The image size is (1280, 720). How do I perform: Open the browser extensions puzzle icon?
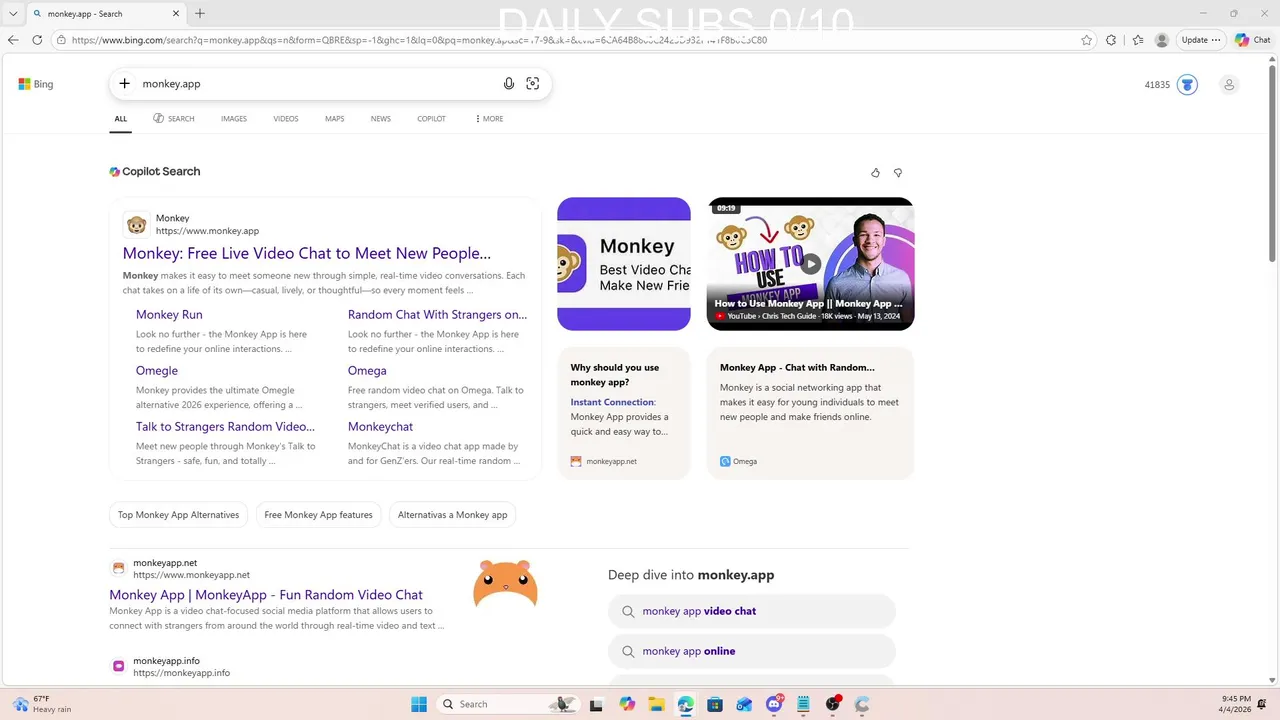click(x=1111, y=40)
